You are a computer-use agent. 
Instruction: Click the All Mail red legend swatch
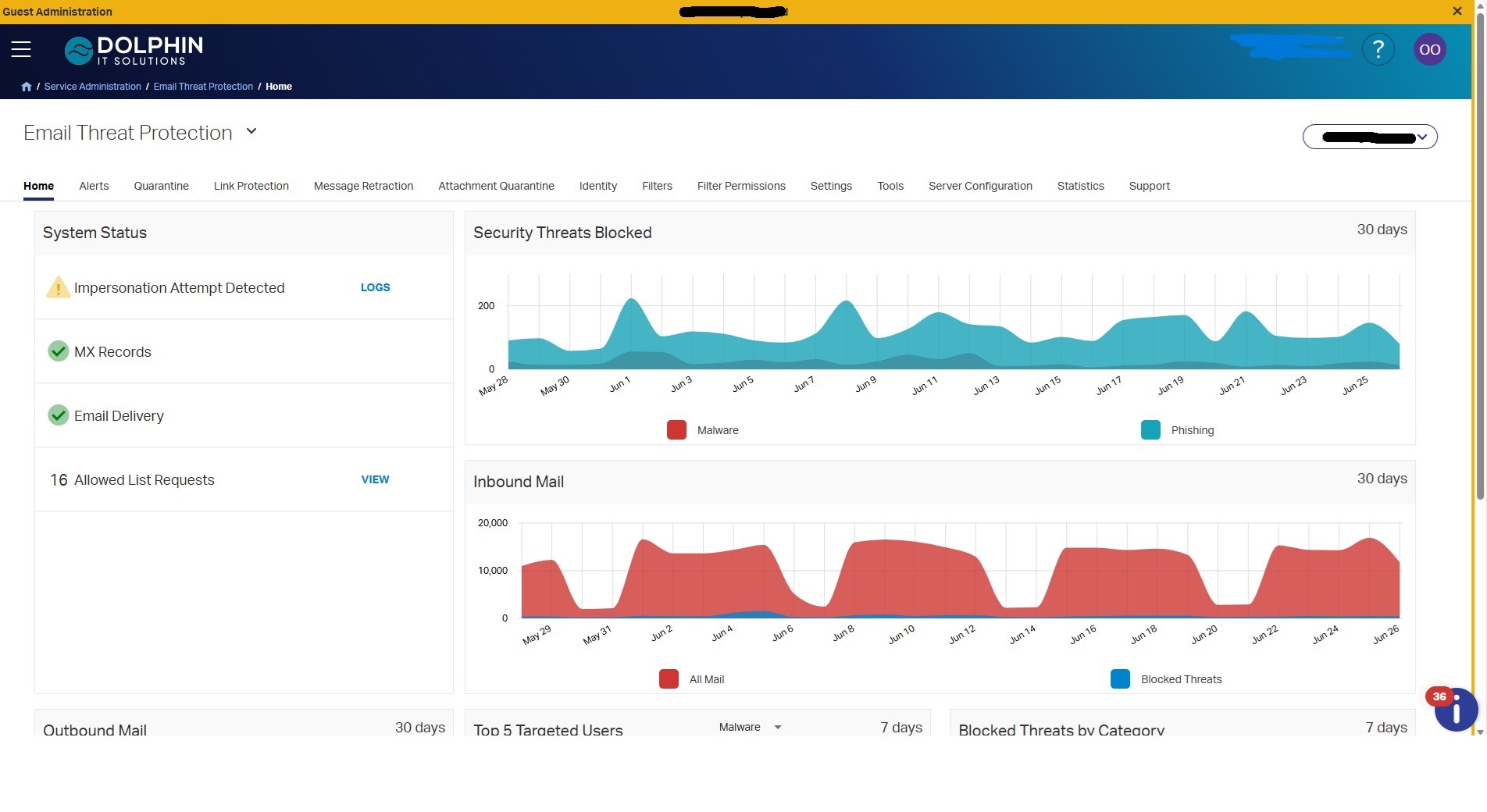point(669,679)
